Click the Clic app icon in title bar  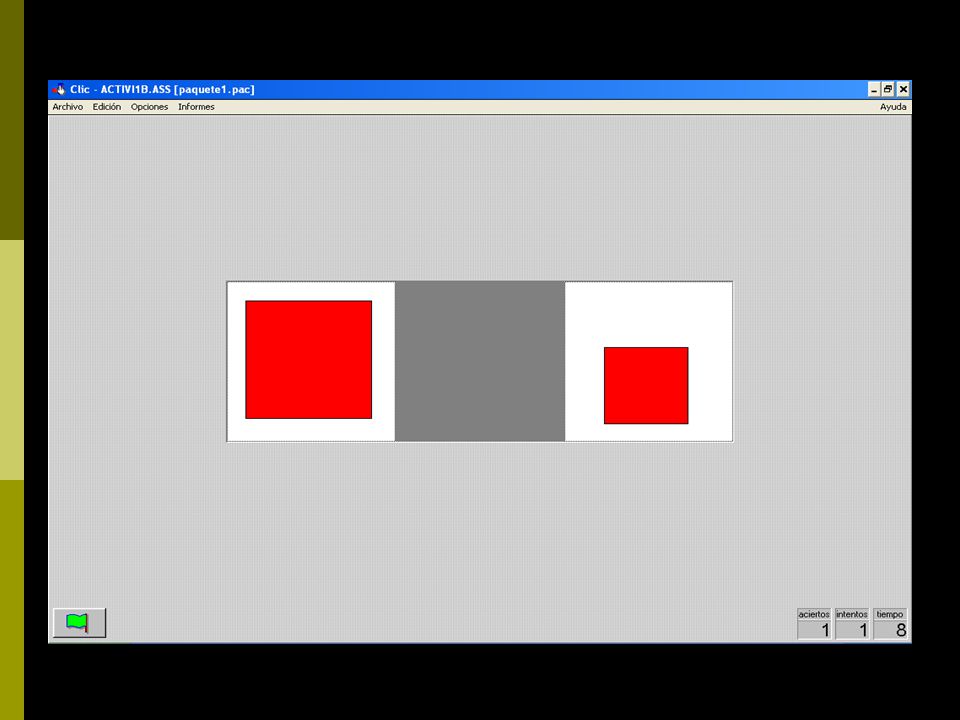click(59, 89)
